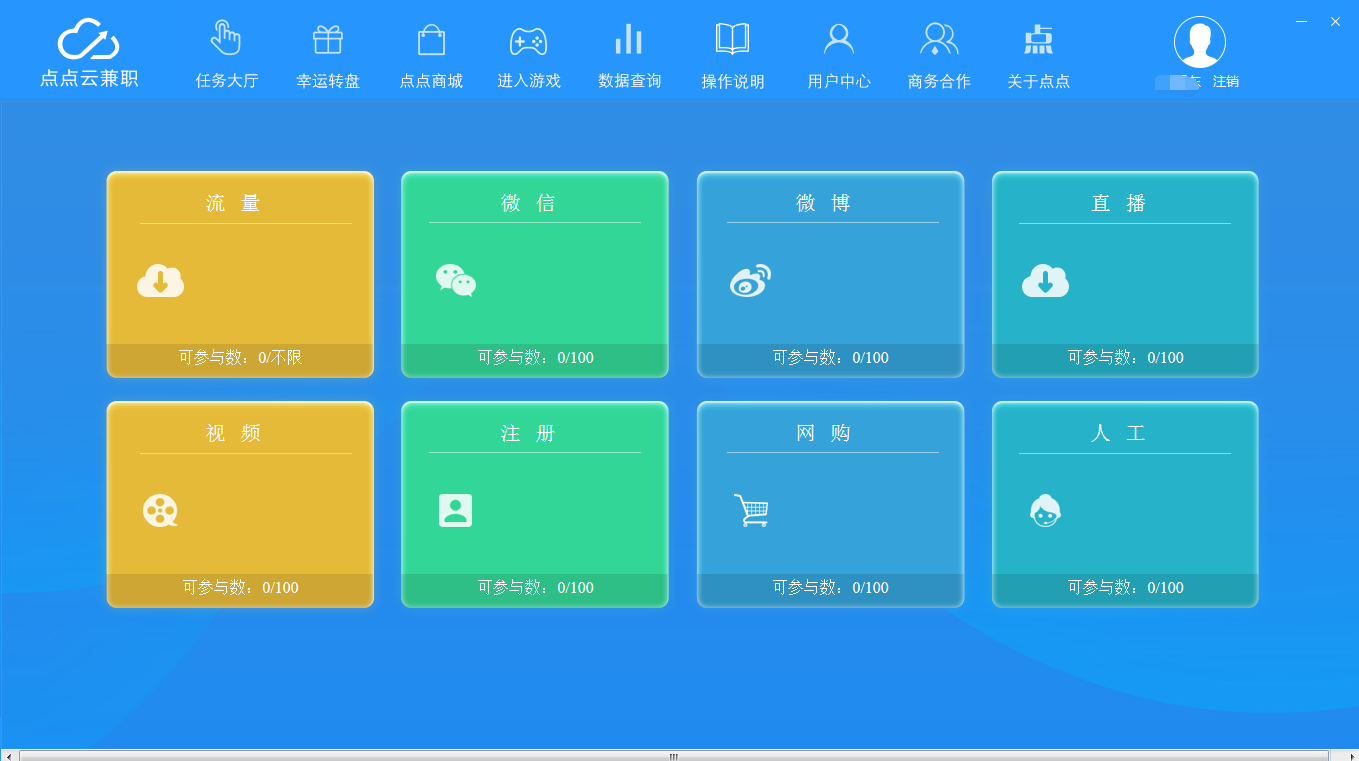
Task: Click the WeChat icon in 微信 card
Action: point(456,280)
